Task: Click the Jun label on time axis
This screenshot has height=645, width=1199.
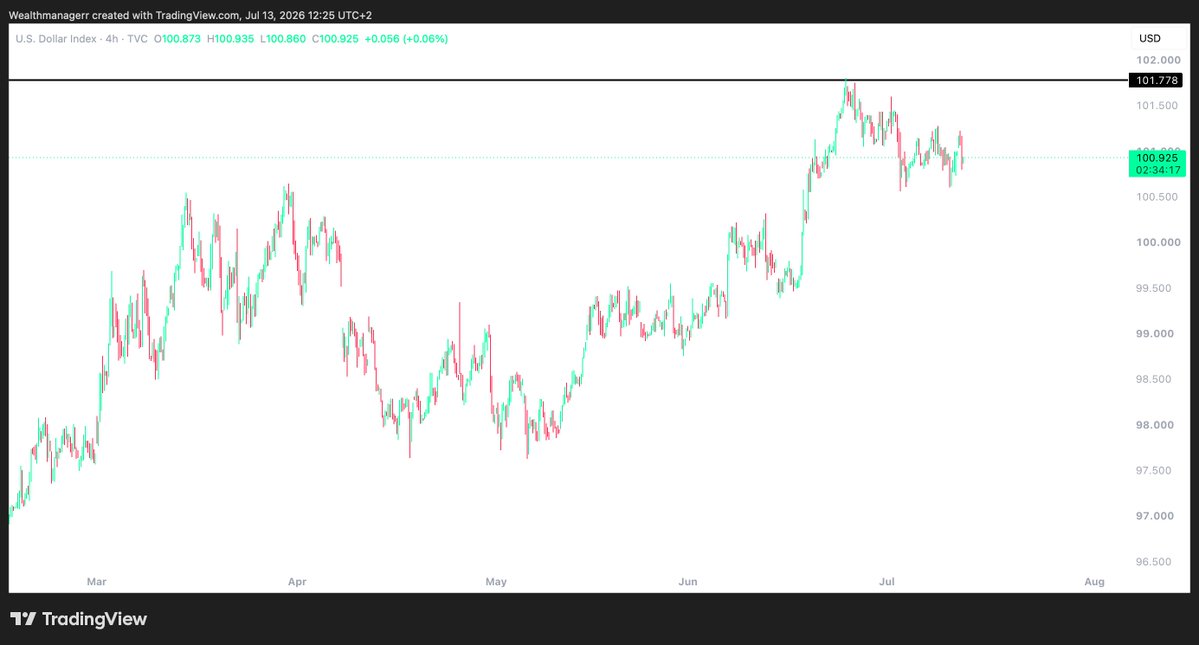Action: coord(688,582)
